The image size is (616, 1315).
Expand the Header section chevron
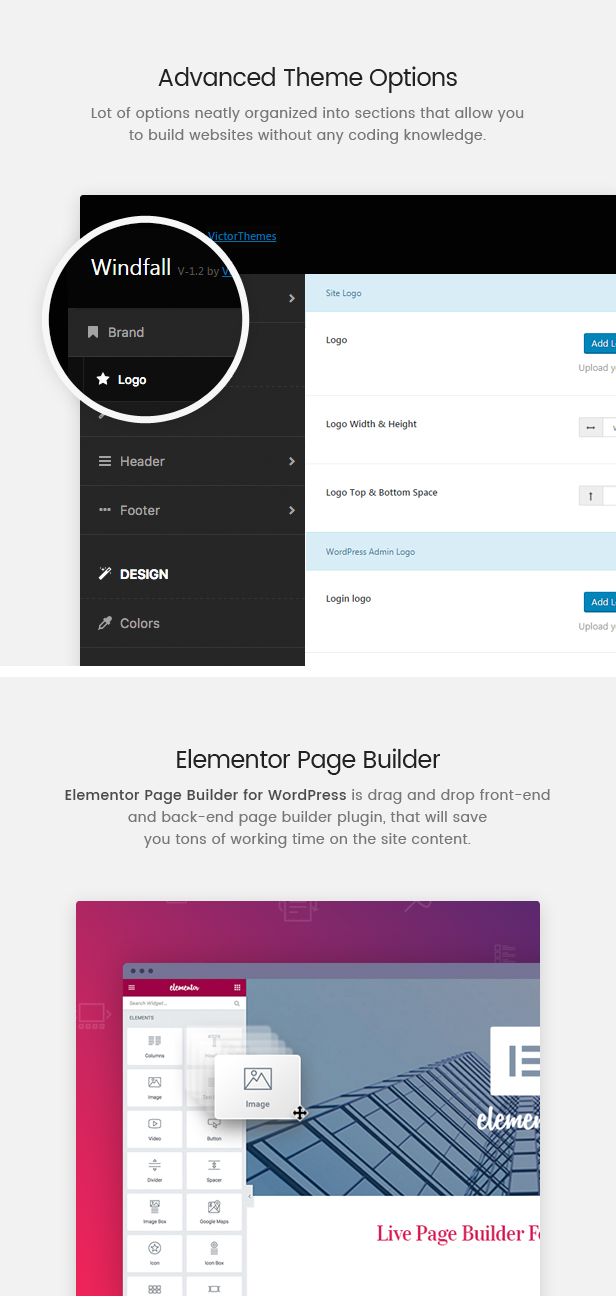click(292, 461)
